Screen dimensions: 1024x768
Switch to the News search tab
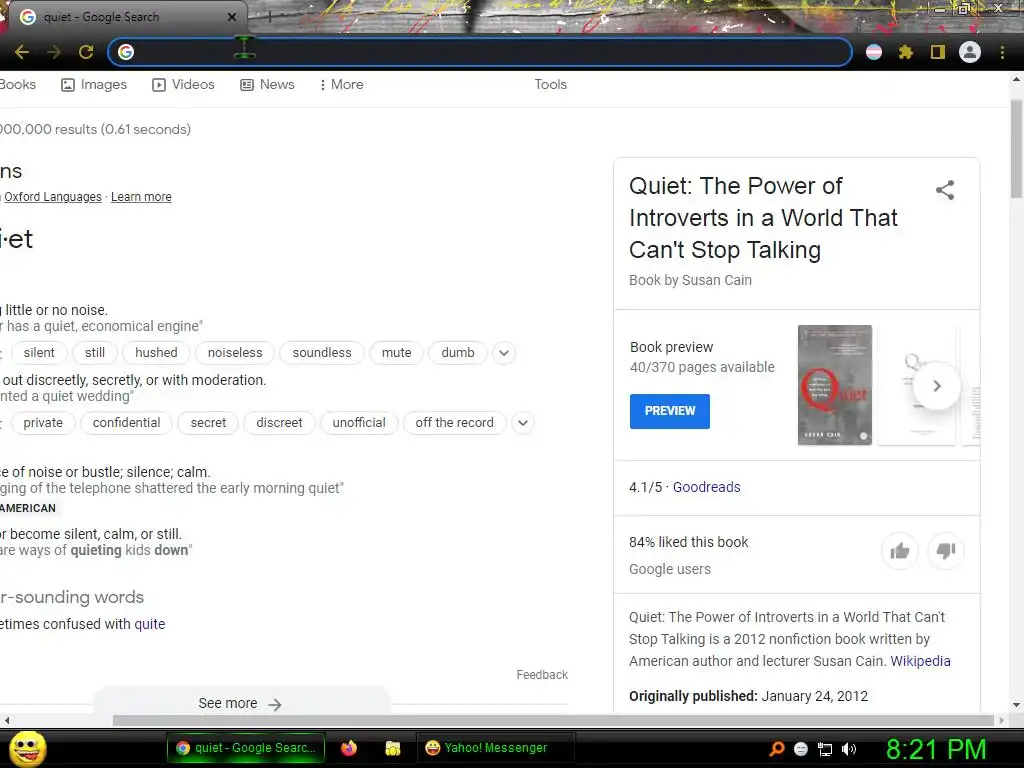267,84
